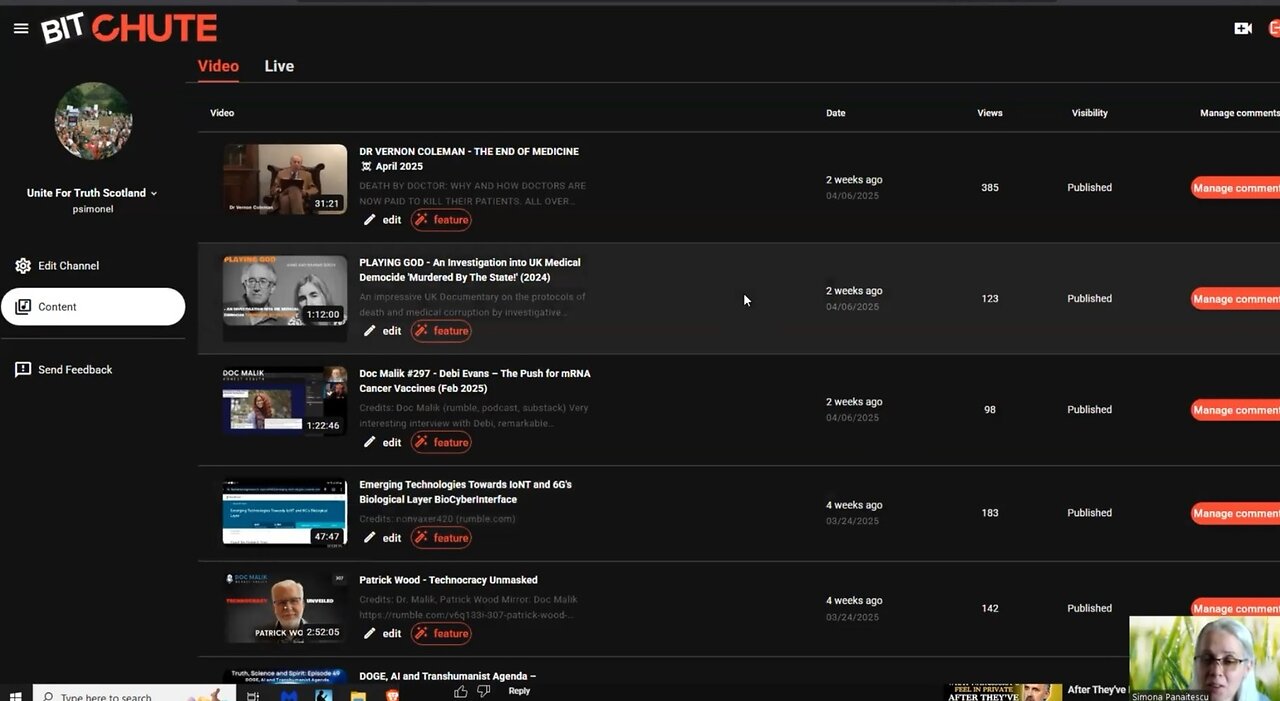
Task: Click the 385 views count
Action: 990,188
